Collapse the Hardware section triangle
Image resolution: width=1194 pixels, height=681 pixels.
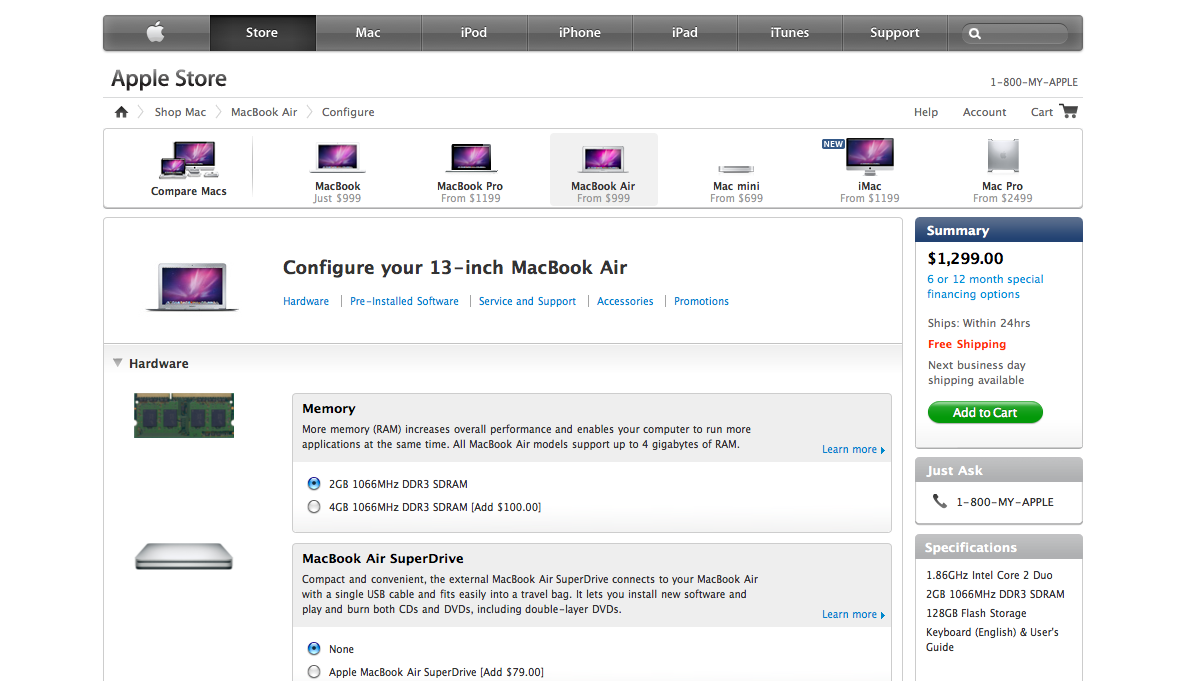(x=117, y=363)
